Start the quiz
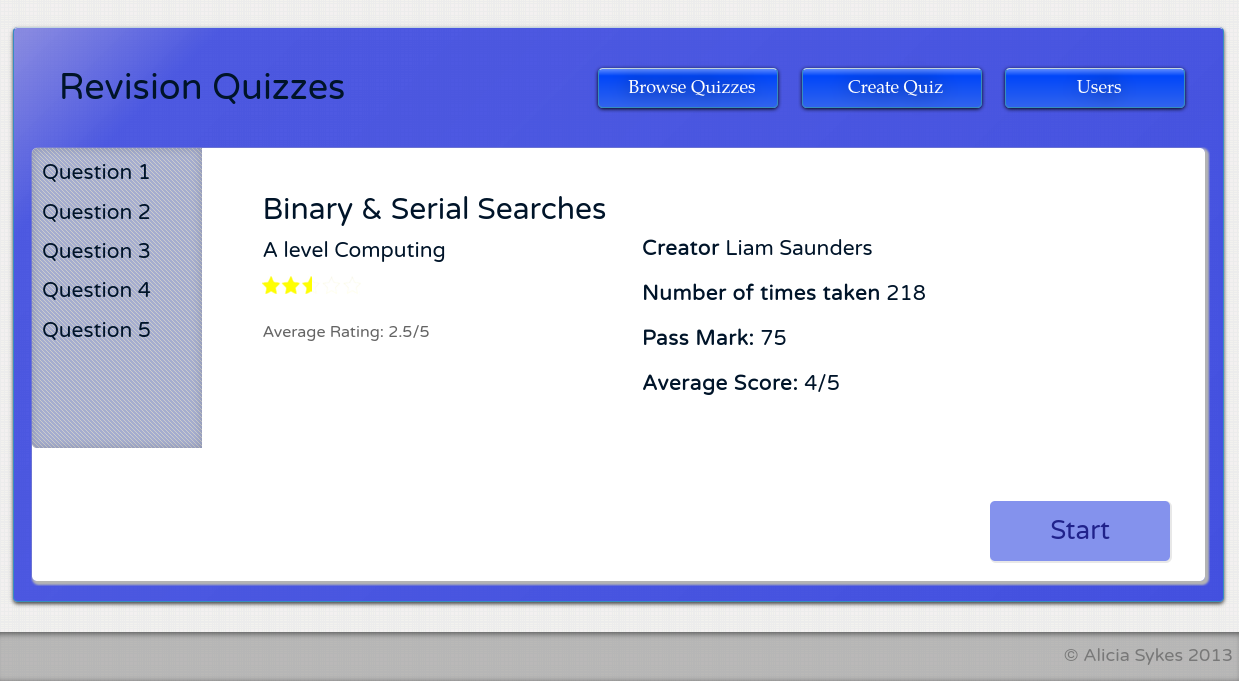1239x681 pixels. click(1079, 530)
